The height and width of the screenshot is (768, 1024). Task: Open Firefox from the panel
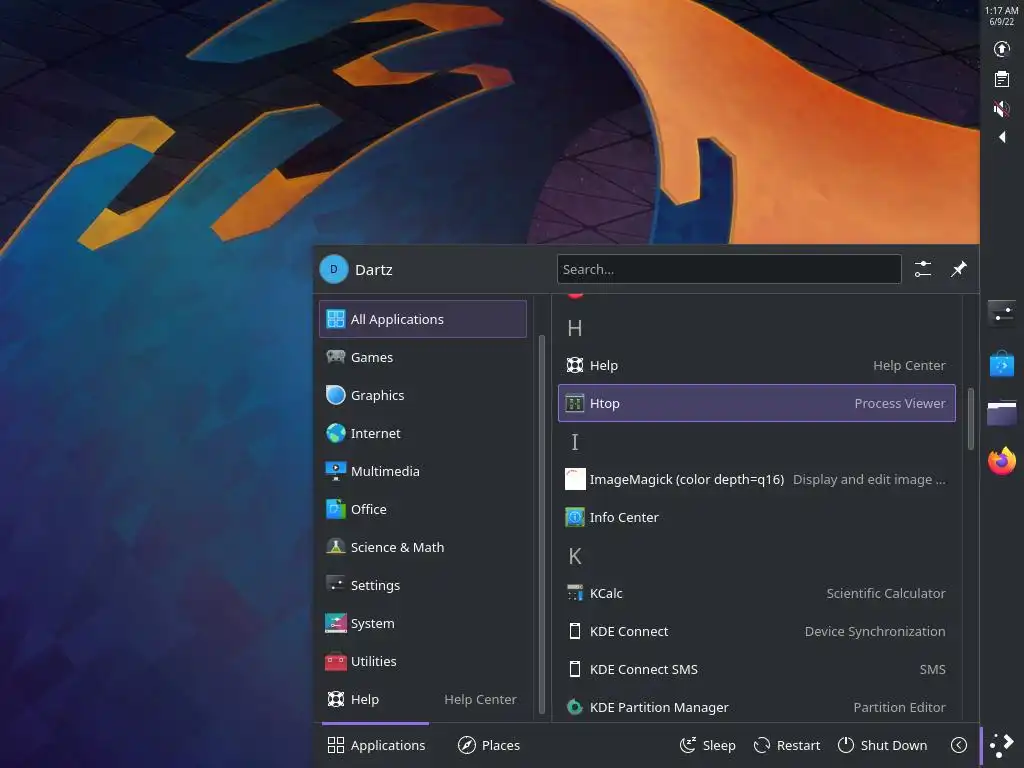point(1002,460)
